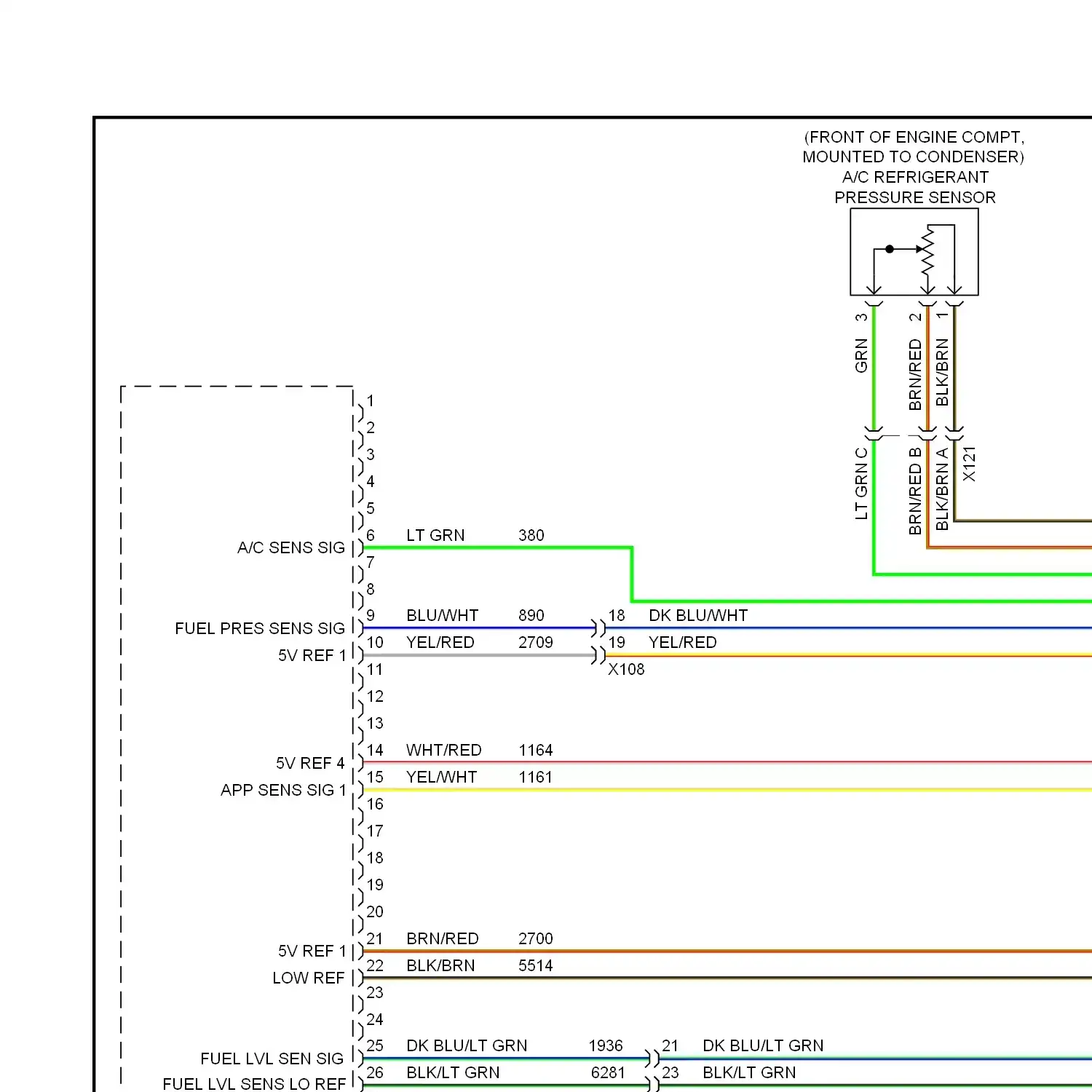Click the 5V REF 1 label at pin 21
The height and width of the screenshot is (1092, 1092).
(x=312, y=951)
